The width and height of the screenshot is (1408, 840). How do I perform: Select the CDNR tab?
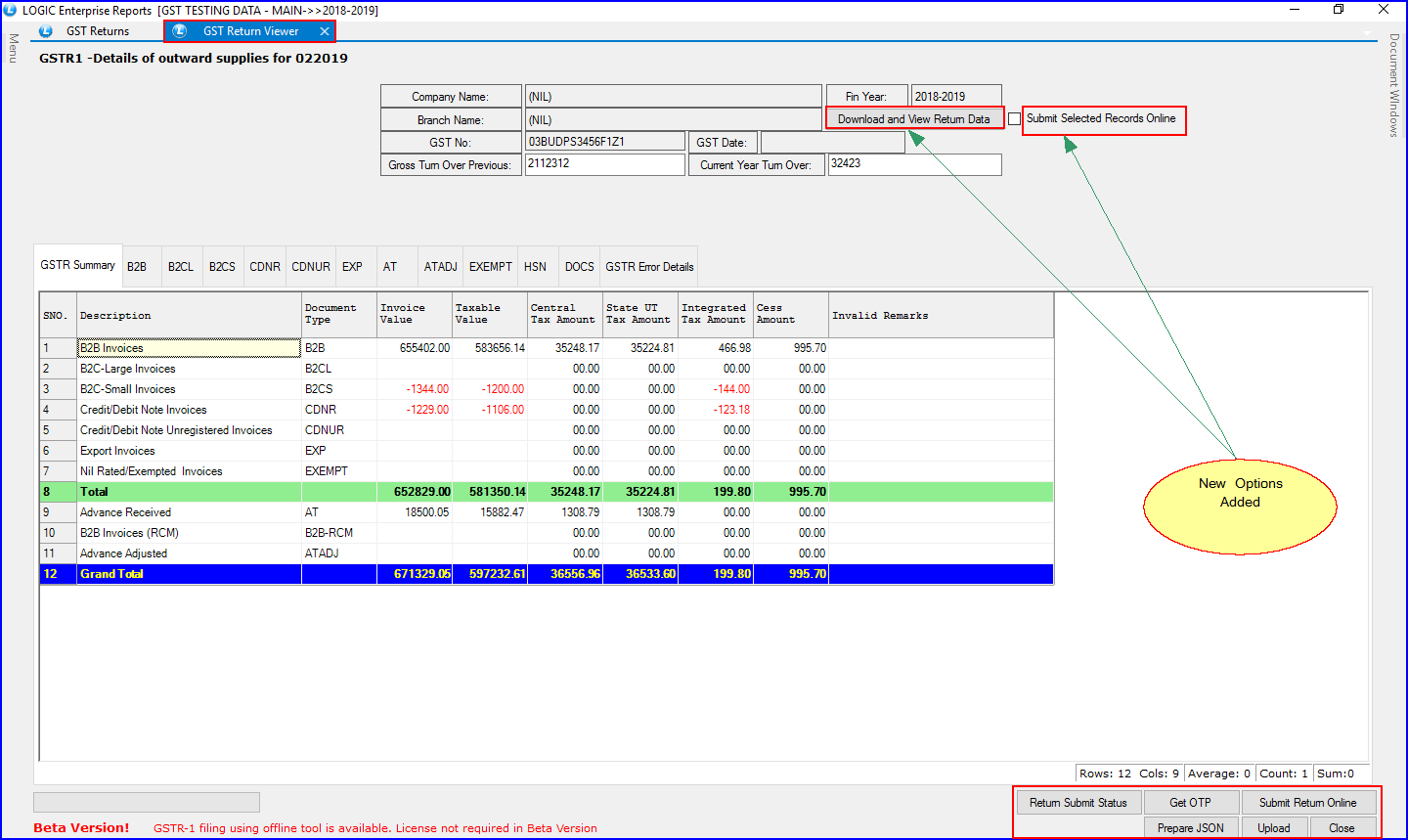coord(265,267)
